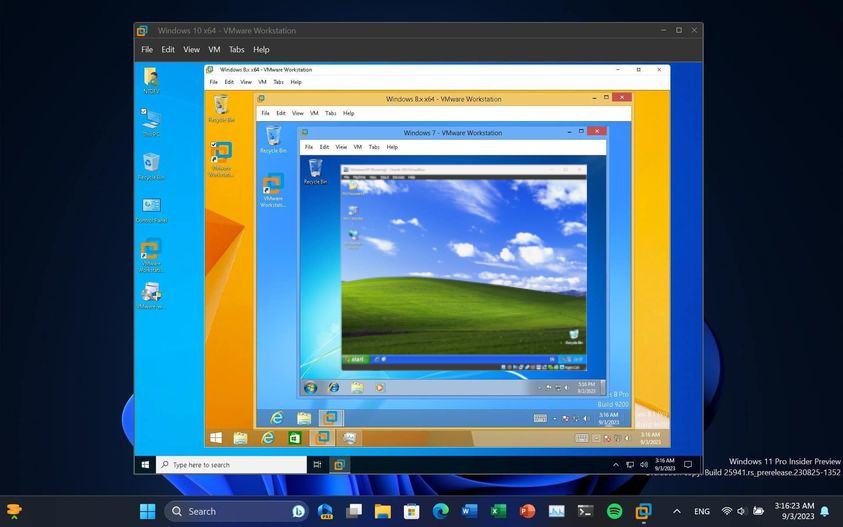Open Excel on the Windows 11 taskbar
The image size is (843, 527).
pyautogui.click(x=498, y=511)
